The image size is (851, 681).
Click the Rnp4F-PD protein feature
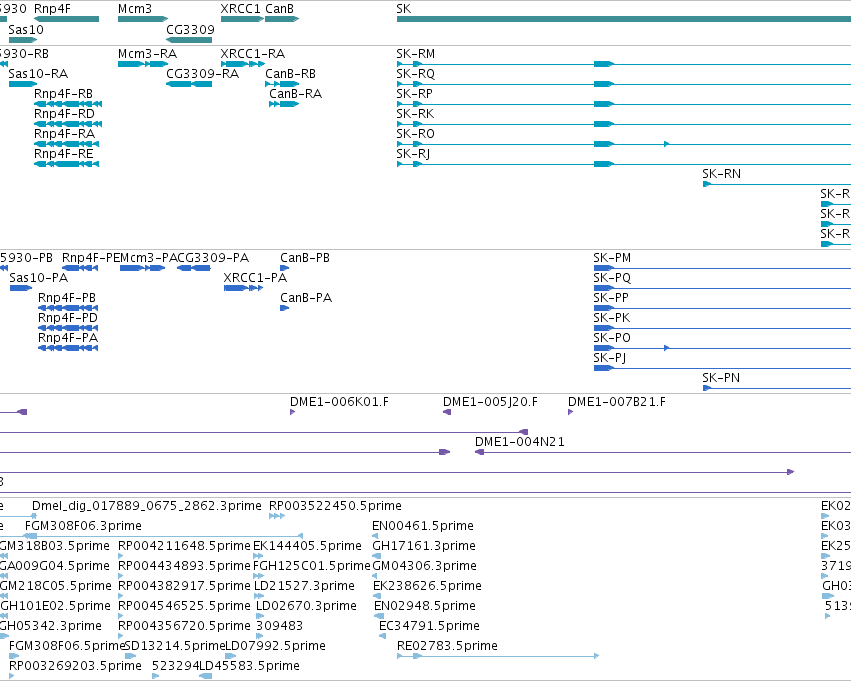click(x=68, y=328)
